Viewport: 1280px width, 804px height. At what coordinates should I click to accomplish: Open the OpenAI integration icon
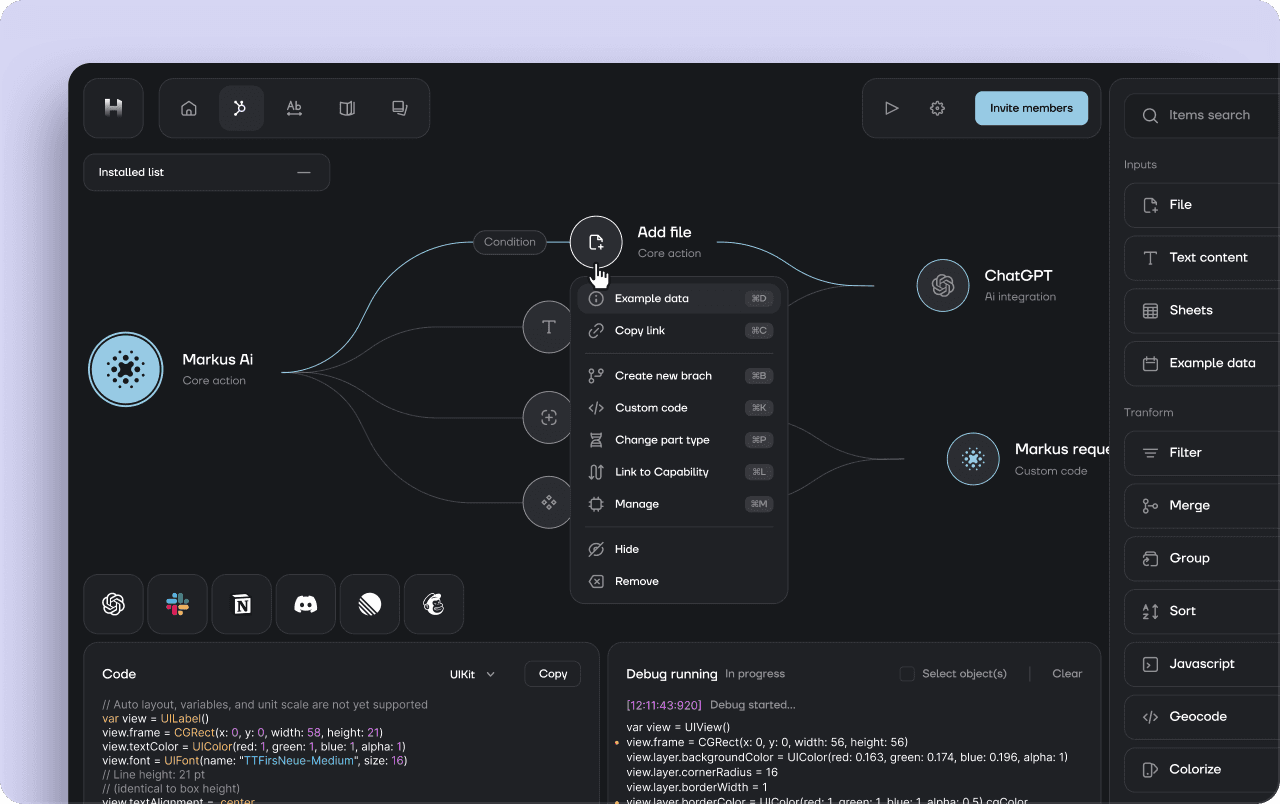click(x=114, y=604)
